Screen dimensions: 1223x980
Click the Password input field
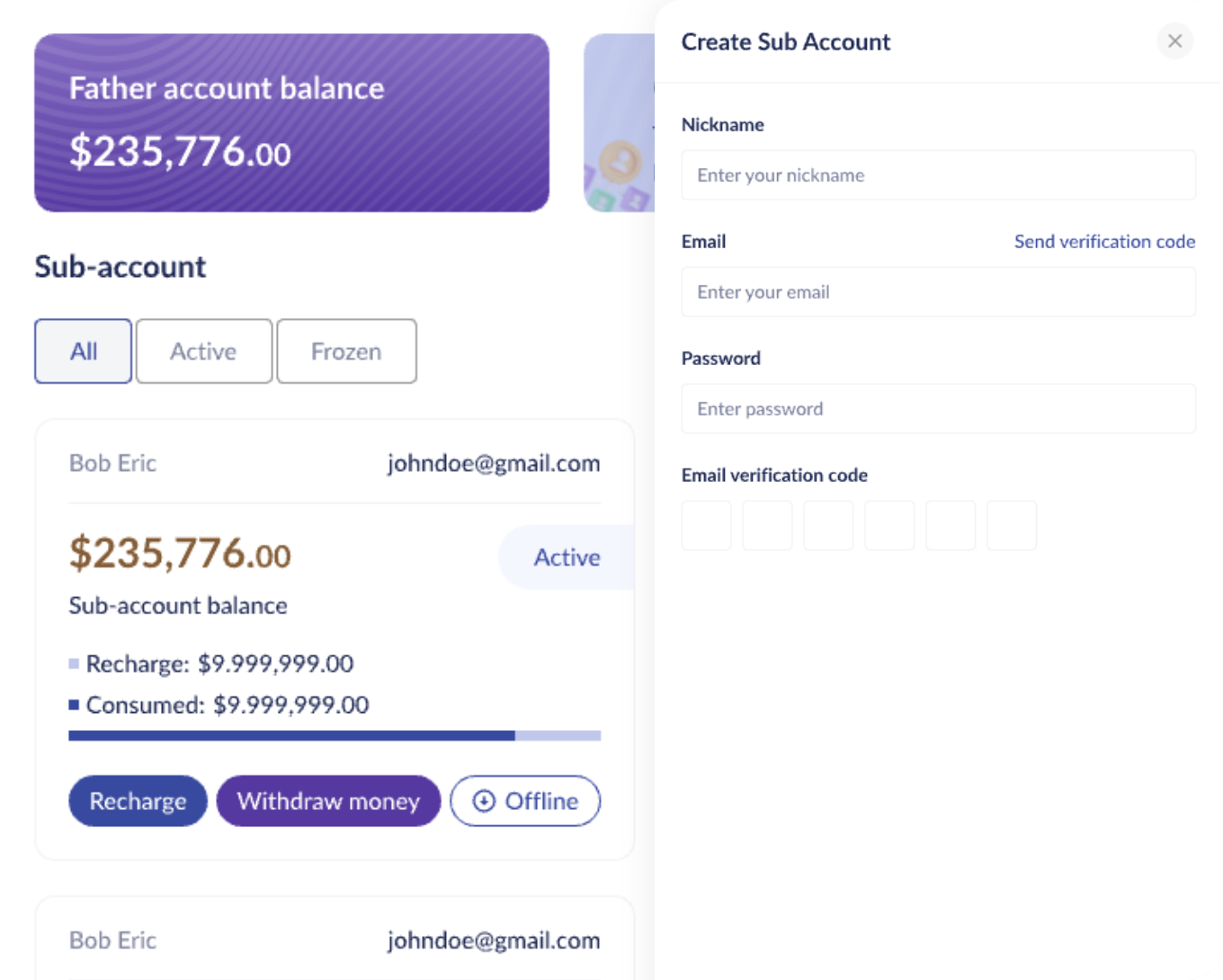pos(938,409)
